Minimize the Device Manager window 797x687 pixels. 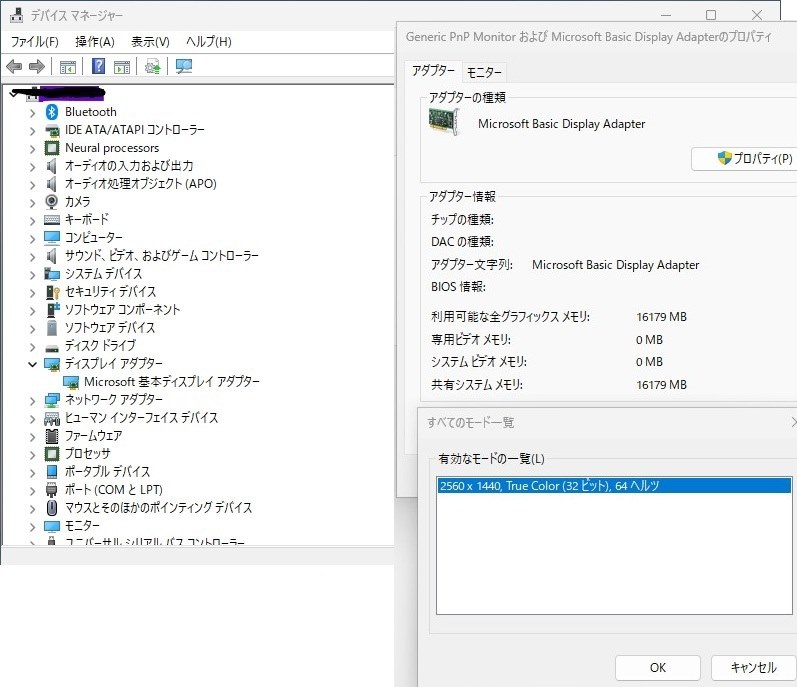666,15
